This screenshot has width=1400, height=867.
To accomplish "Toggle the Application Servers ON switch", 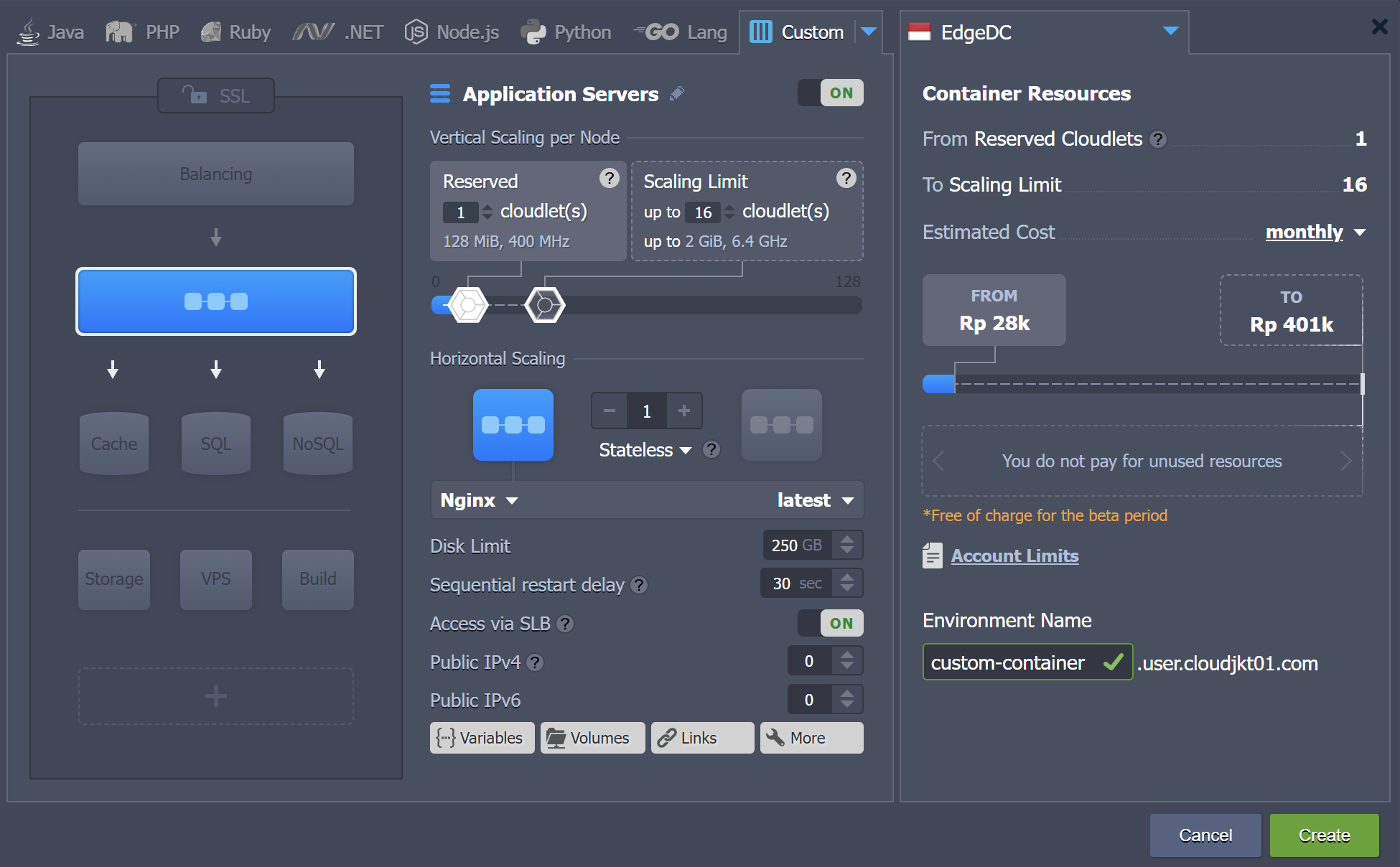I will 831,93.
